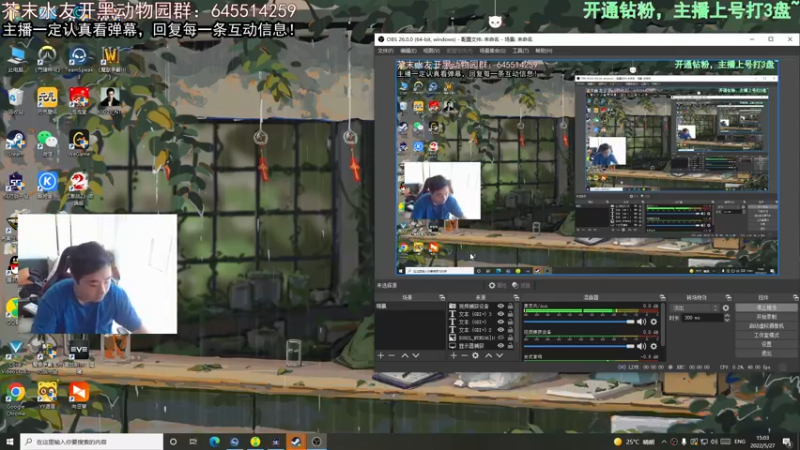Remove the selected source with the minus icon
This screenshot has width=800, height=450.
tap(464, 356)
